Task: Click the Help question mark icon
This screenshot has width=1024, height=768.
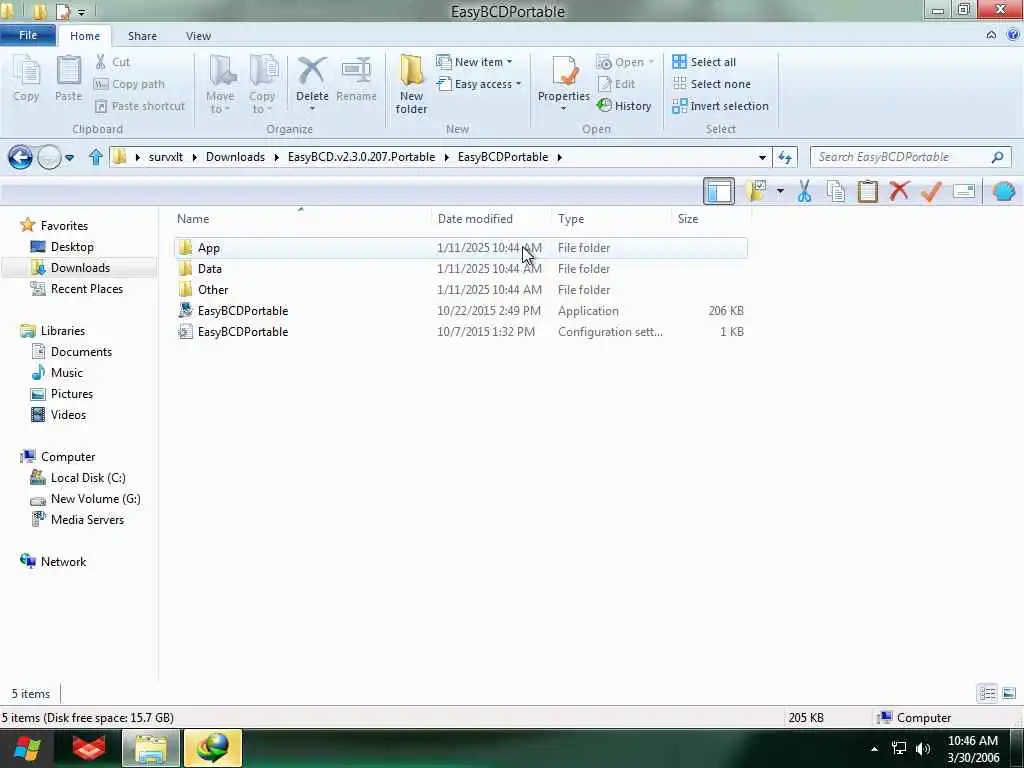Action: coord(1013,35)
